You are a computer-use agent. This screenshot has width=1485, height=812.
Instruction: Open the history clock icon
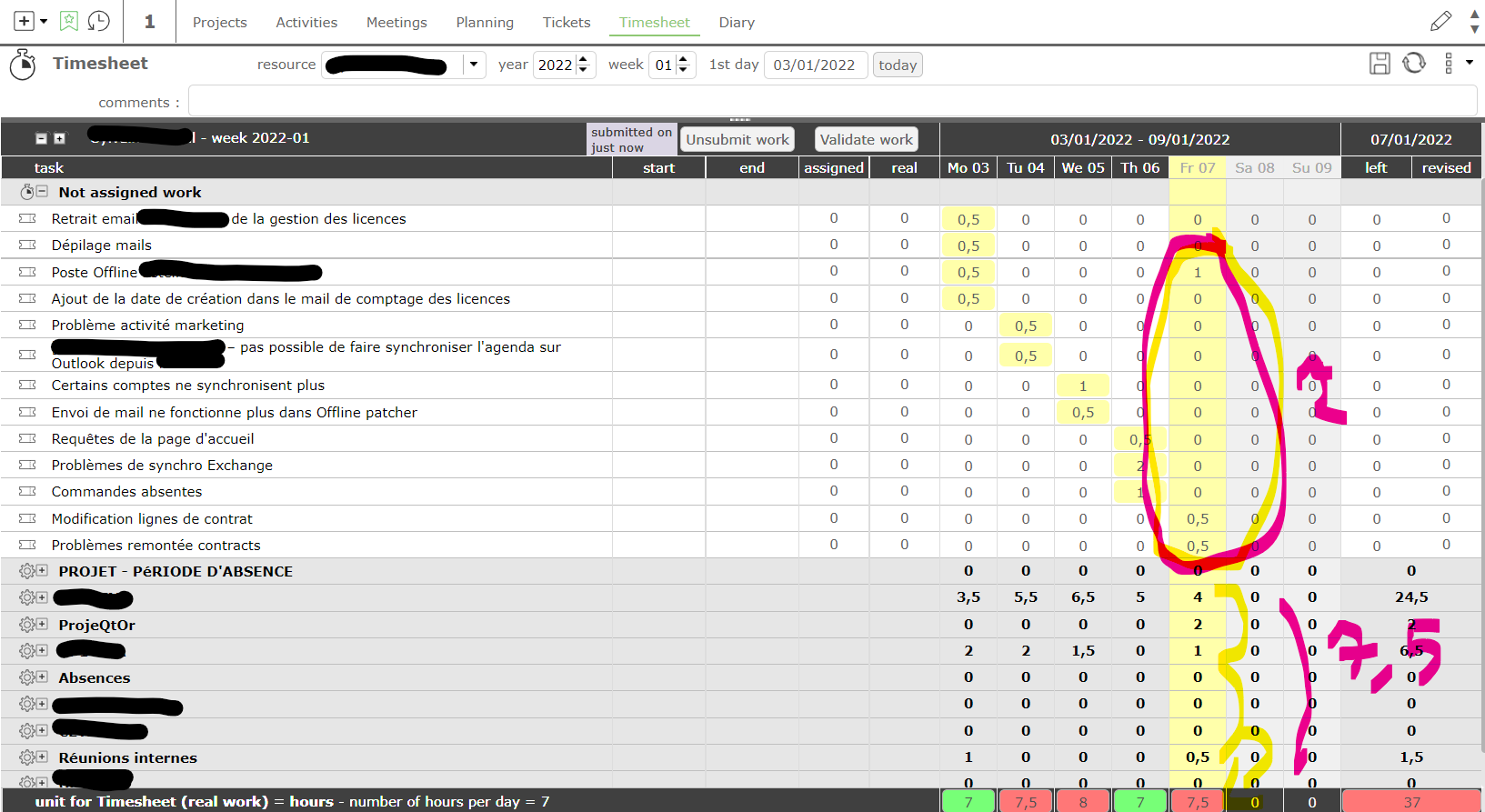(98, 21)
